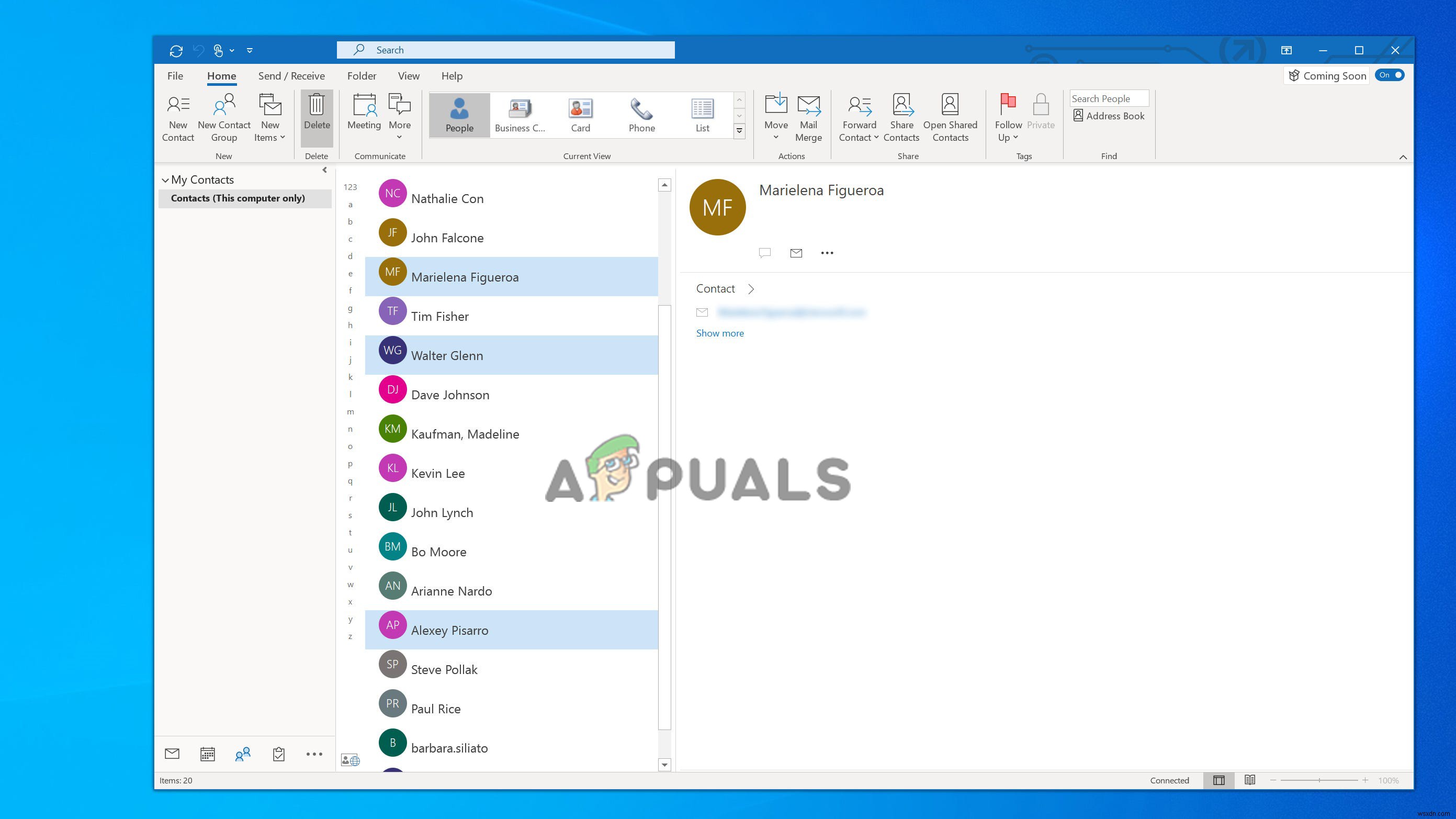
Task: Open Mail Merge tool
Action: tap(808, 115)
